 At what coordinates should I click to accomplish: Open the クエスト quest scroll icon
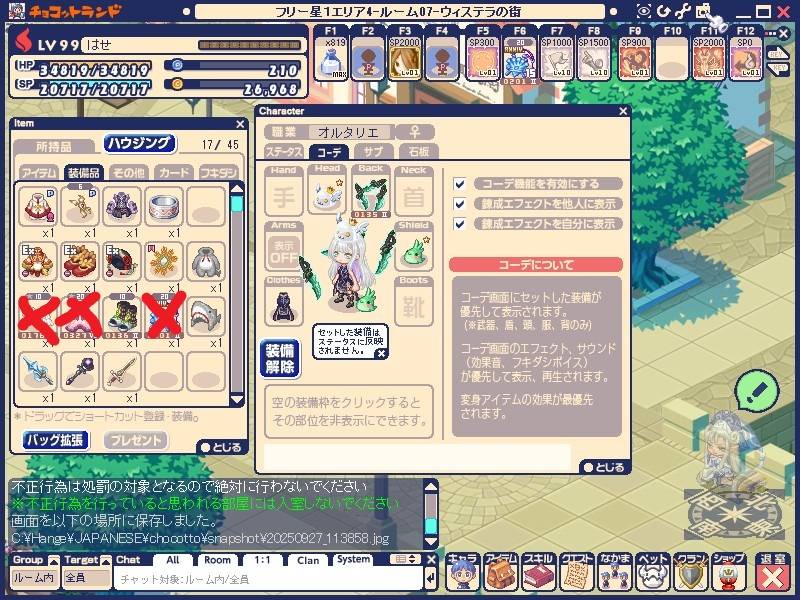[576, 572]
